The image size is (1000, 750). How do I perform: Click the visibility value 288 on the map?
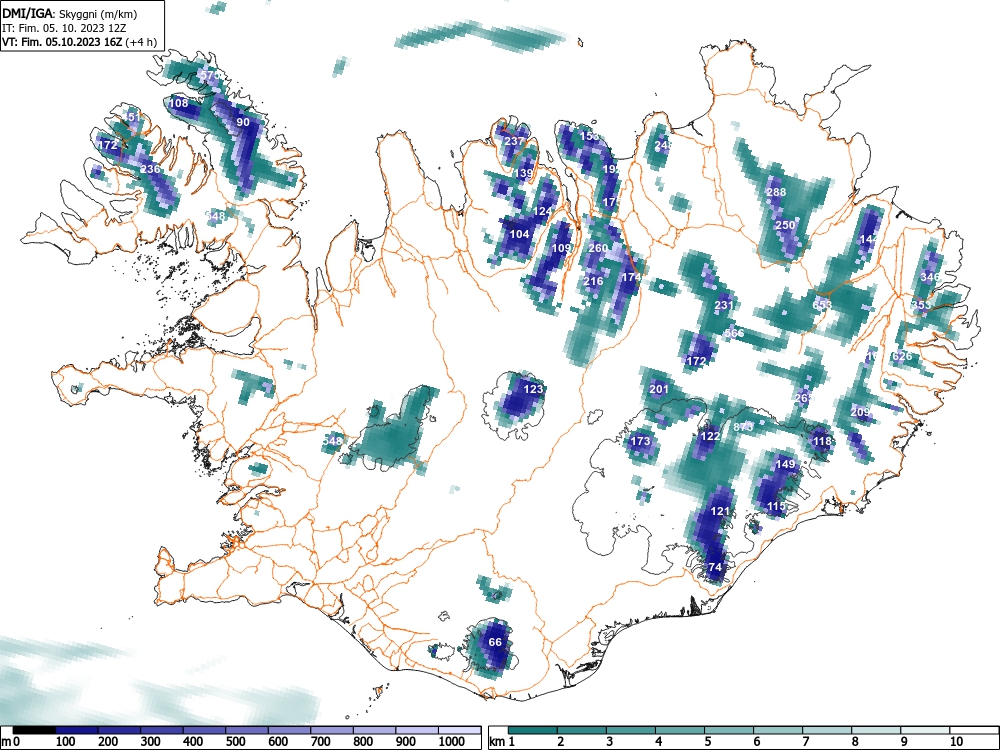tap(776, 192)
